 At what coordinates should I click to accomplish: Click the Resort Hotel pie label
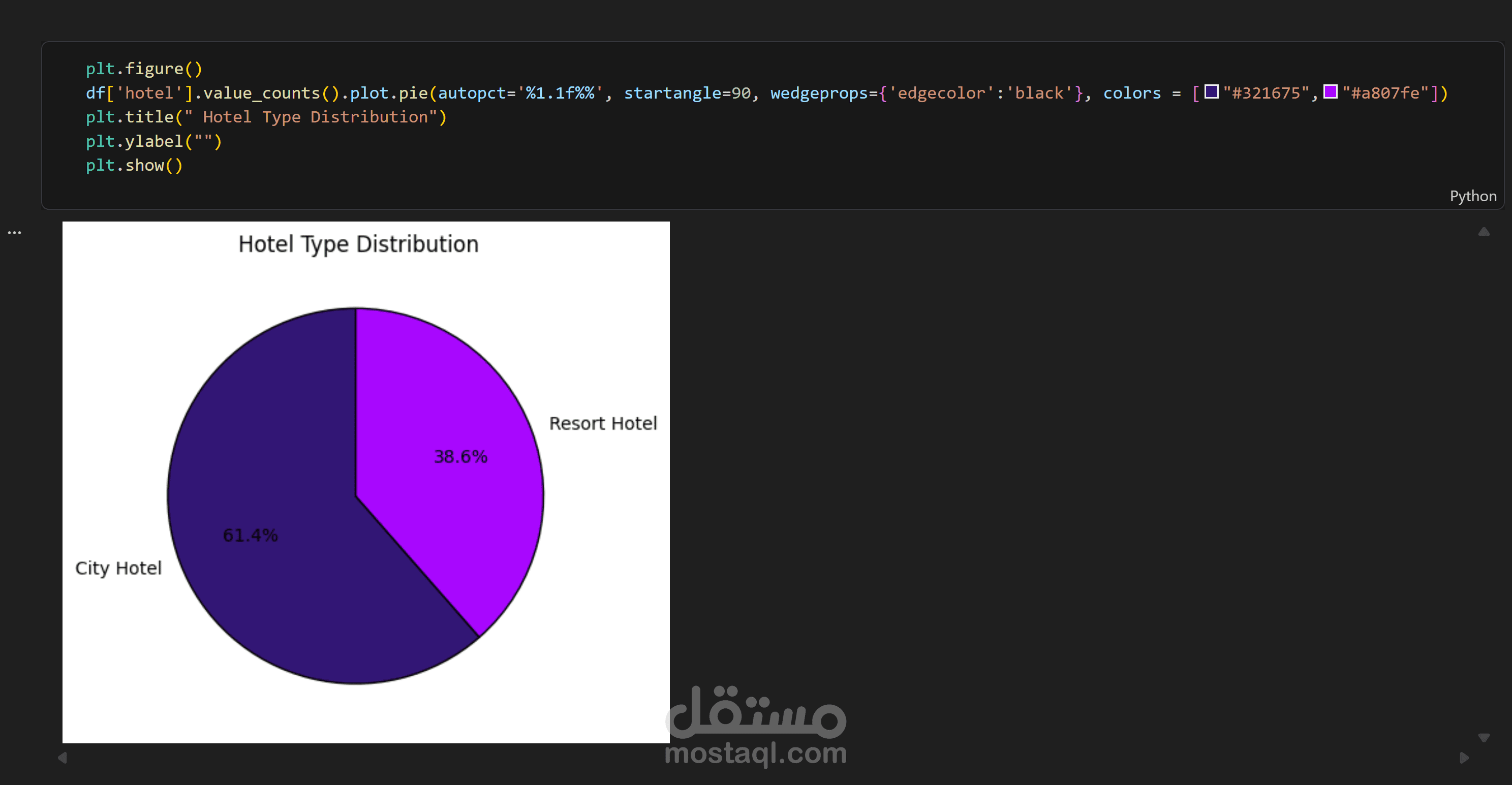(x=603, y=423)
